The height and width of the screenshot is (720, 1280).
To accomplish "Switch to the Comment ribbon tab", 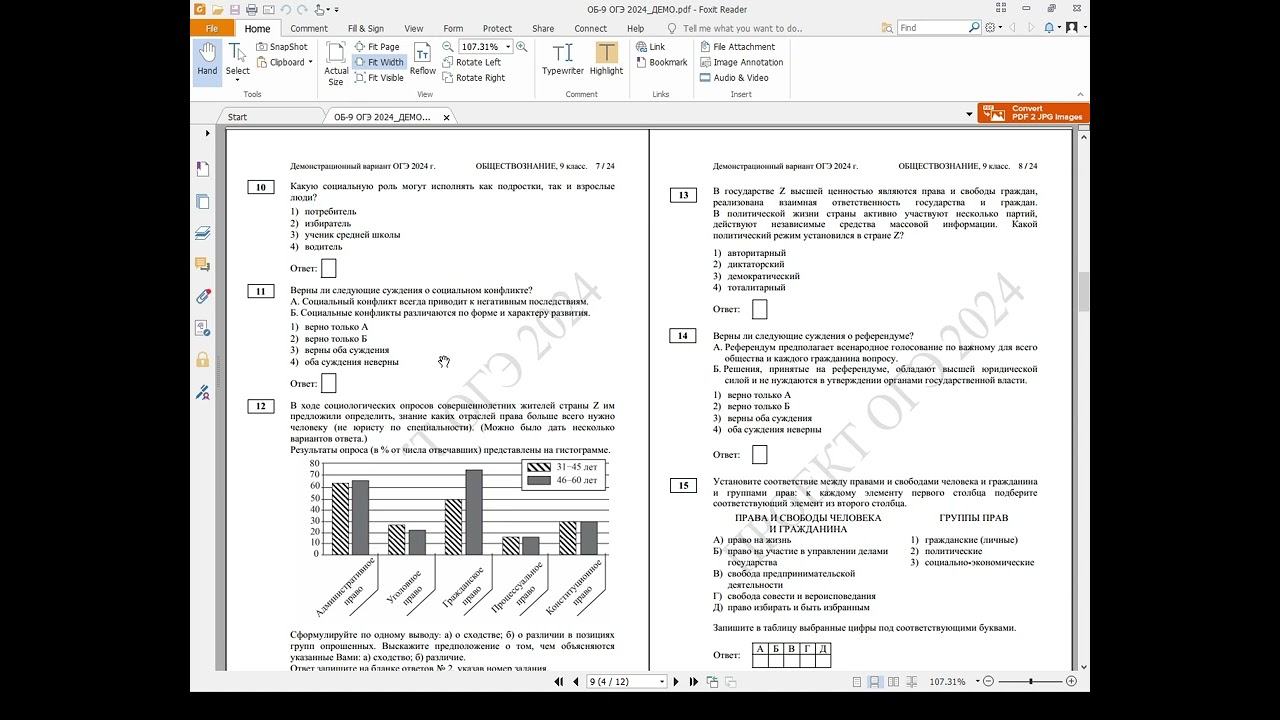I will tap(308, 28).
